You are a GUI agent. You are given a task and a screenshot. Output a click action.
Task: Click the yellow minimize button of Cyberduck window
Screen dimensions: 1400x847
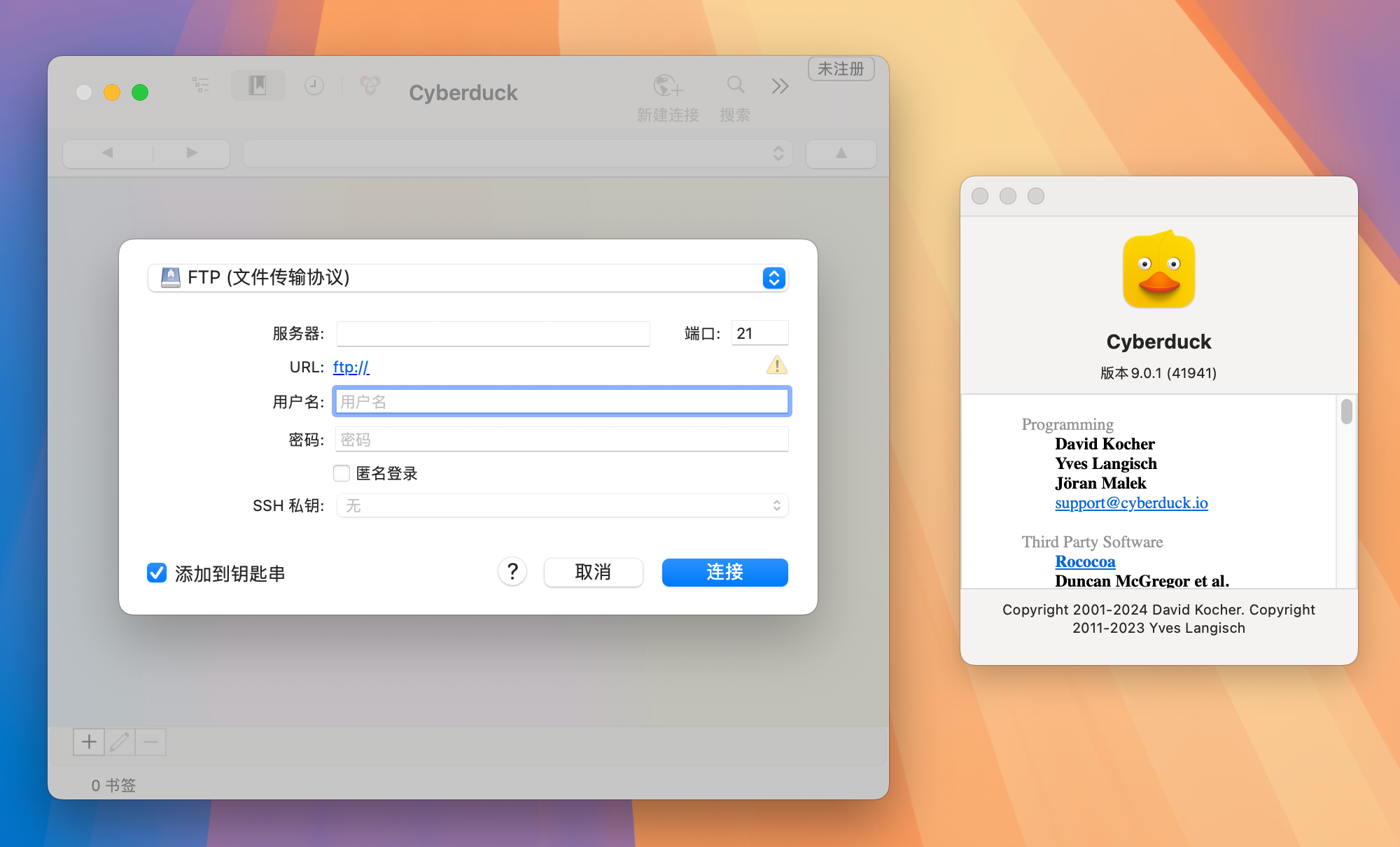(x=112, y=92)
